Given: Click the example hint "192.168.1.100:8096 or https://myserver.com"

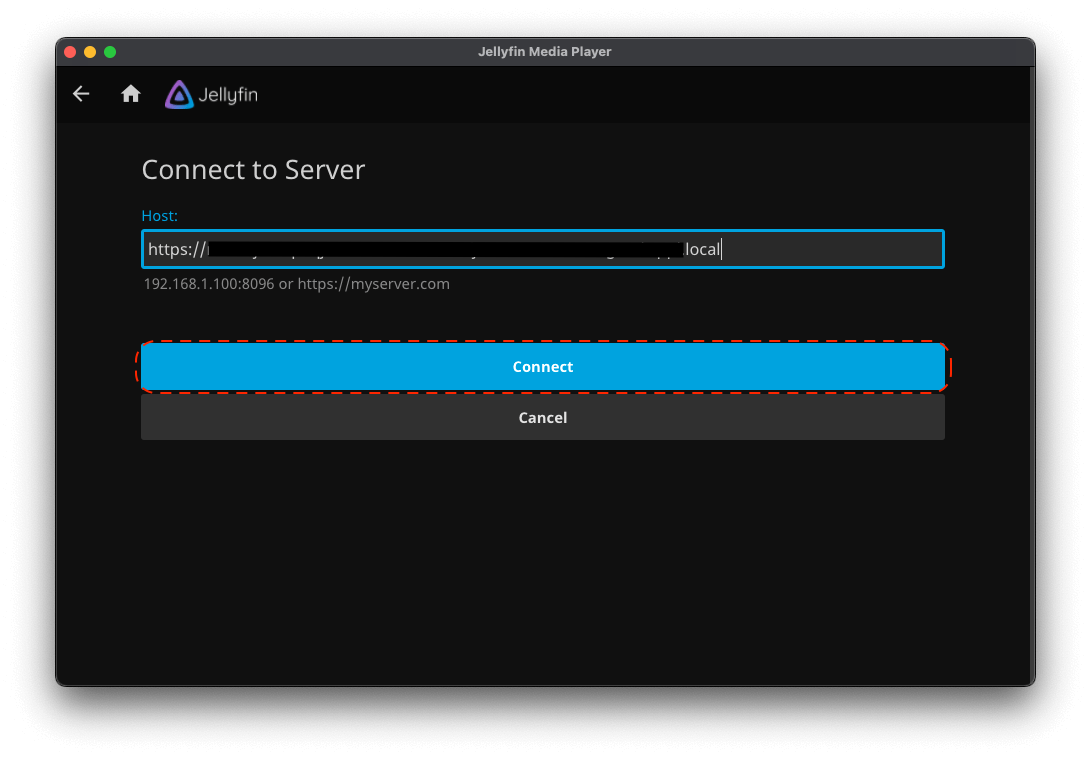Looking at the screenshot, I should (296, 284).
